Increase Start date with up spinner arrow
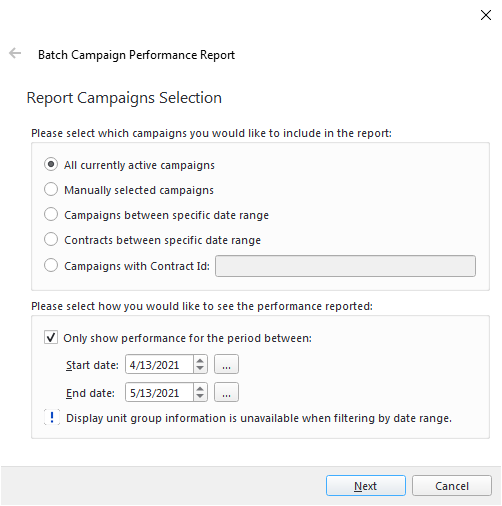 [x=200, y=361]
